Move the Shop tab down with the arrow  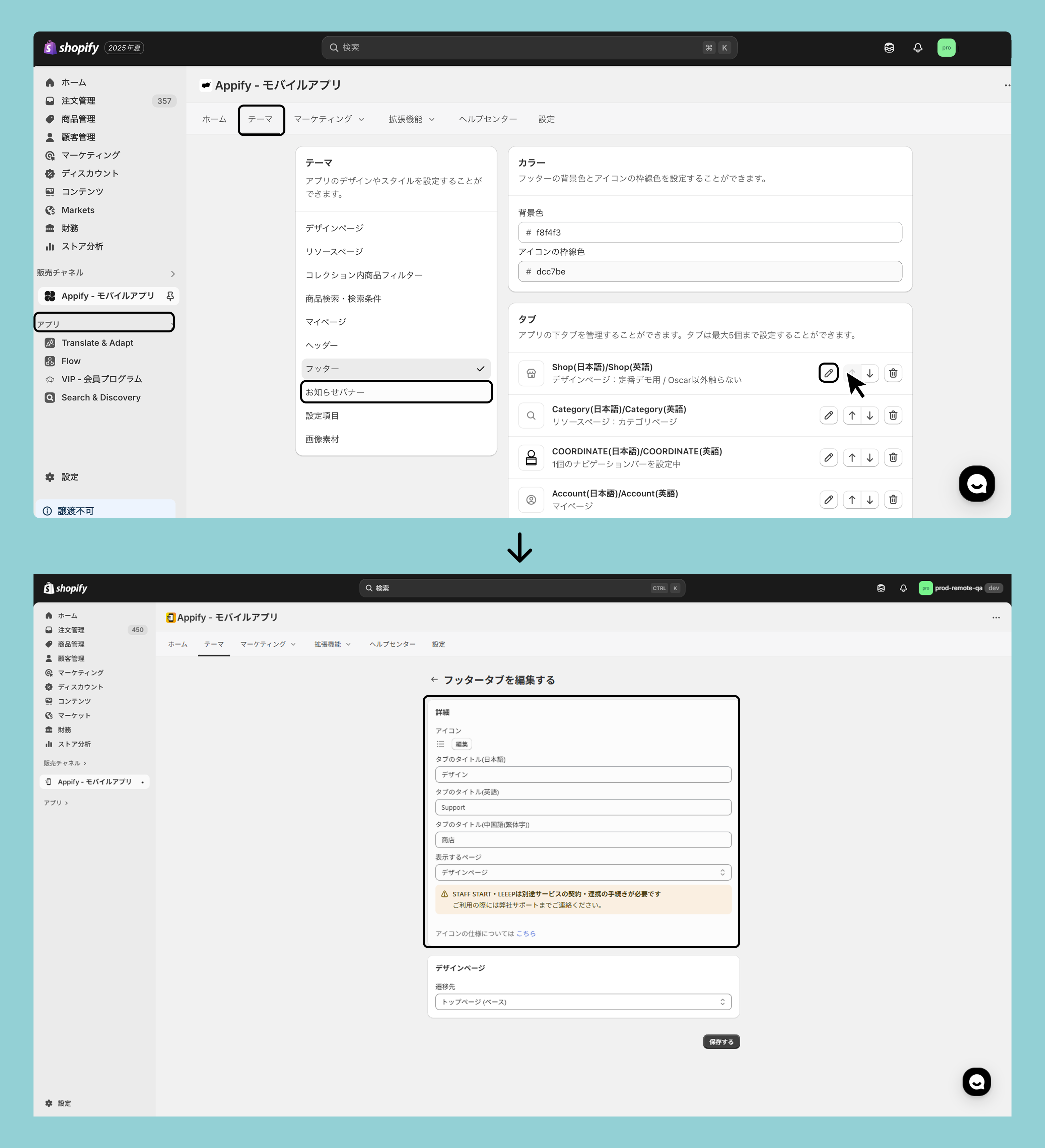(870, 373)
